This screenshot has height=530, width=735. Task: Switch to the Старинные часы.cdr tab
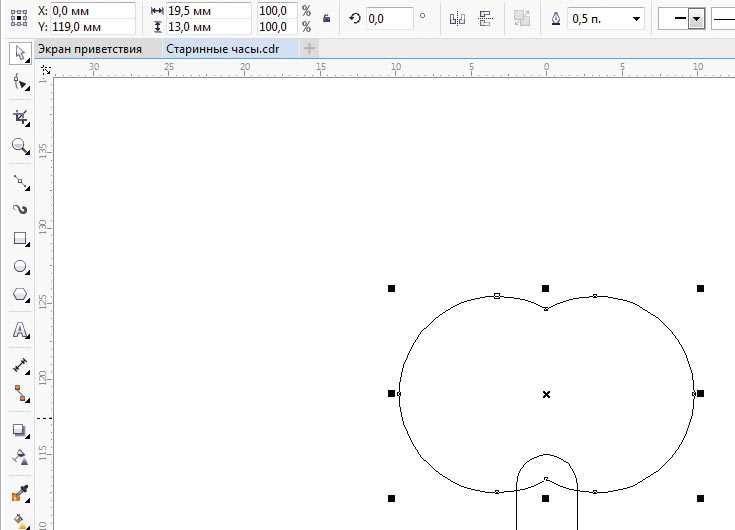point(222,49)
